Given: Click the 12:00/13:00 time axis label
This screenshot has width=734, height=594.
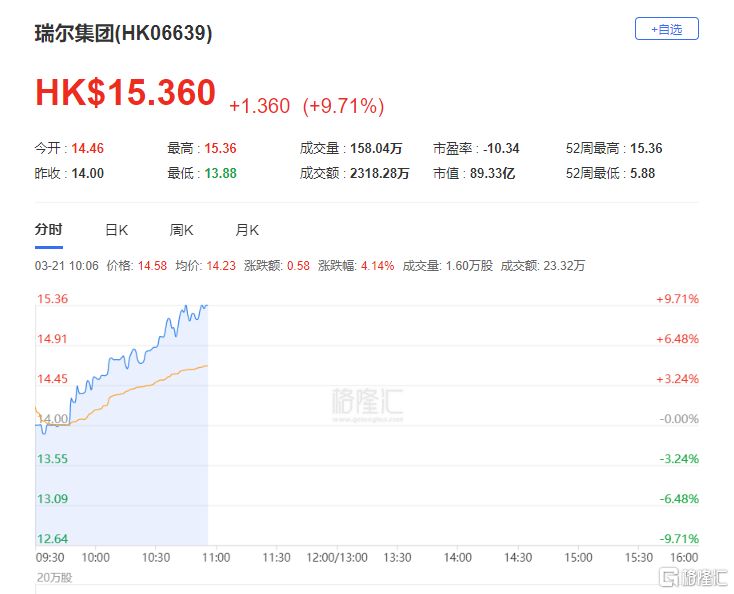Looking at the screenshot, I should click(337, 557).
